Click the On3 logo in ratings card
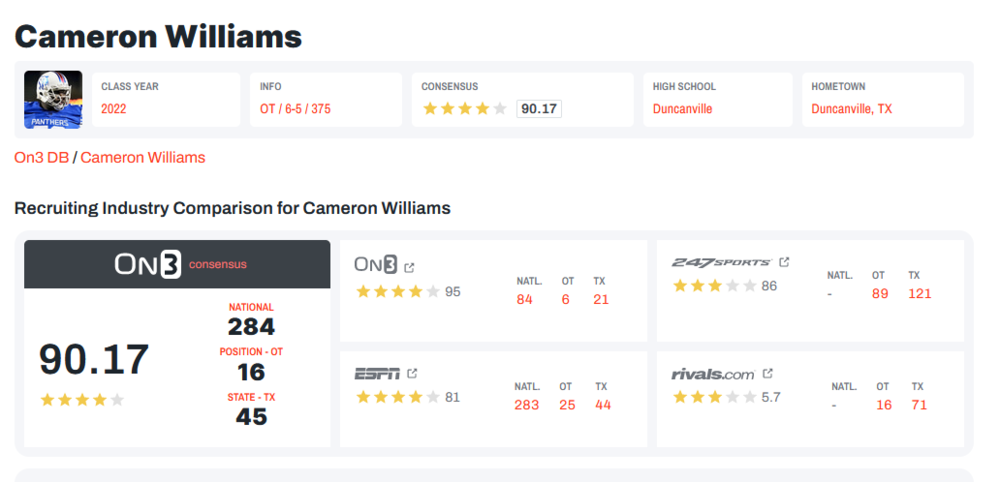1000x482 pixels. 376,265
